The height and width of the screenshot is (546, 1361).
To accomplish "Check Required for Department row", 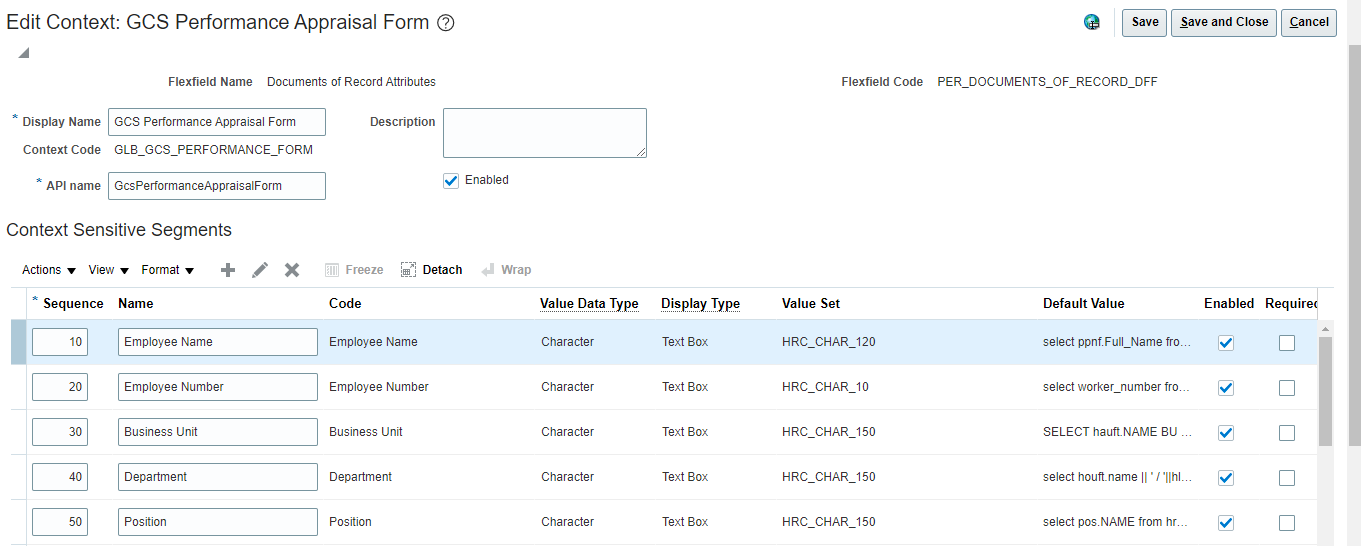I will tap(1287, 478).
